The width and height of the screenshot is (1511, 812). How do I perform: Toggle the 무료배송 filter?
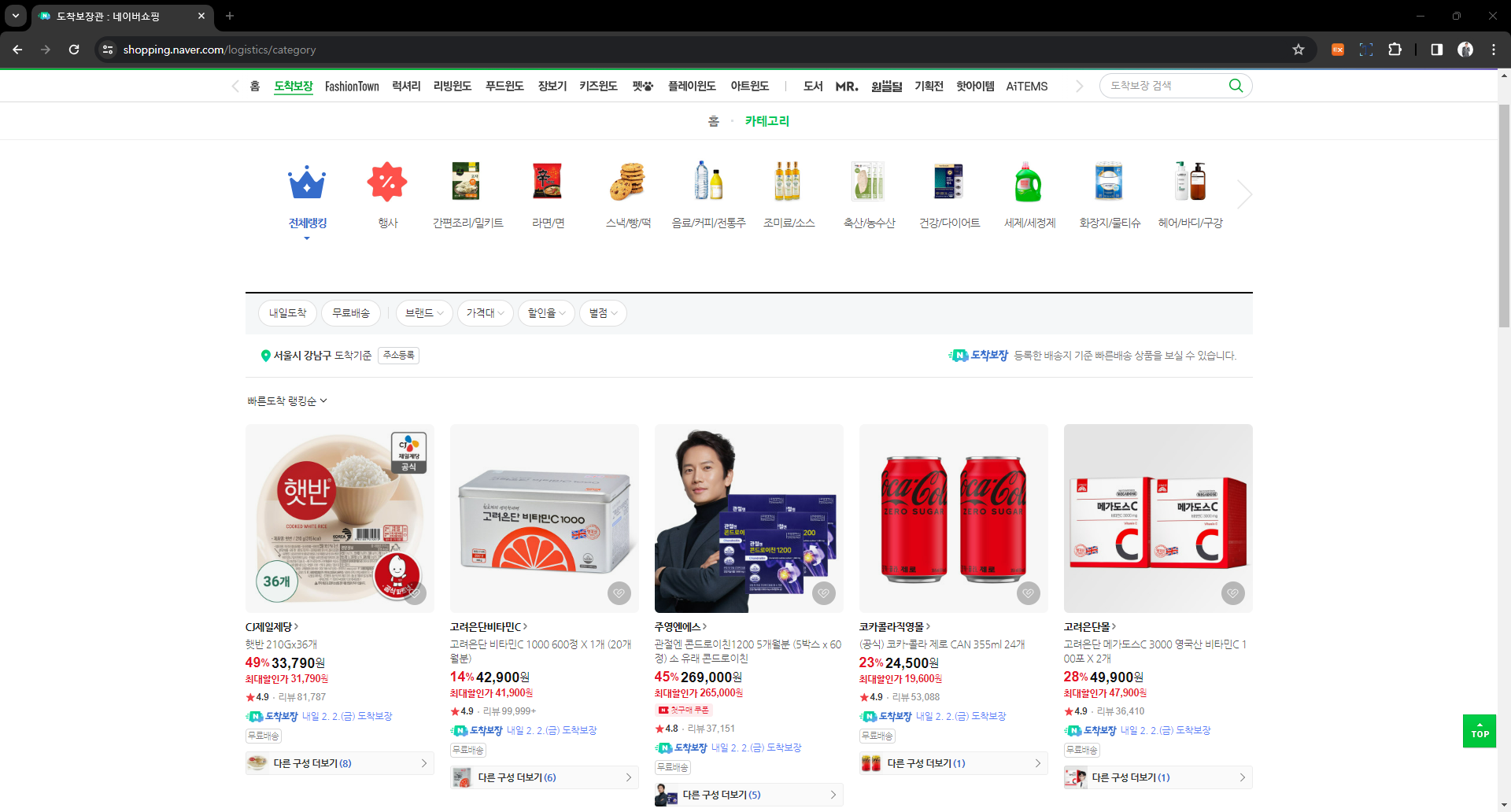(351, 313)
